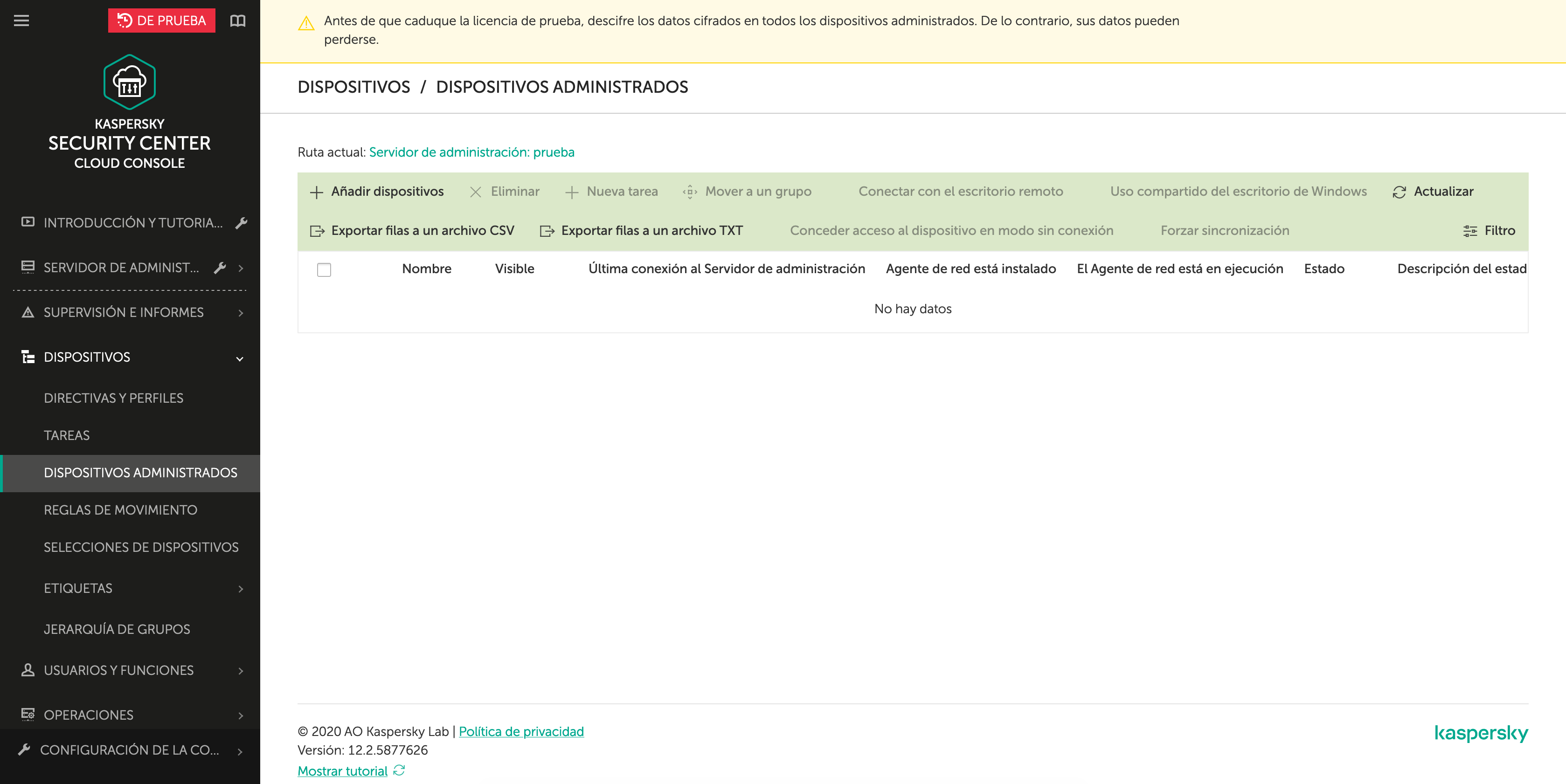The image size is (1566, 784).
Task: Open Política de privacidad link
Action: coord(521,732)
